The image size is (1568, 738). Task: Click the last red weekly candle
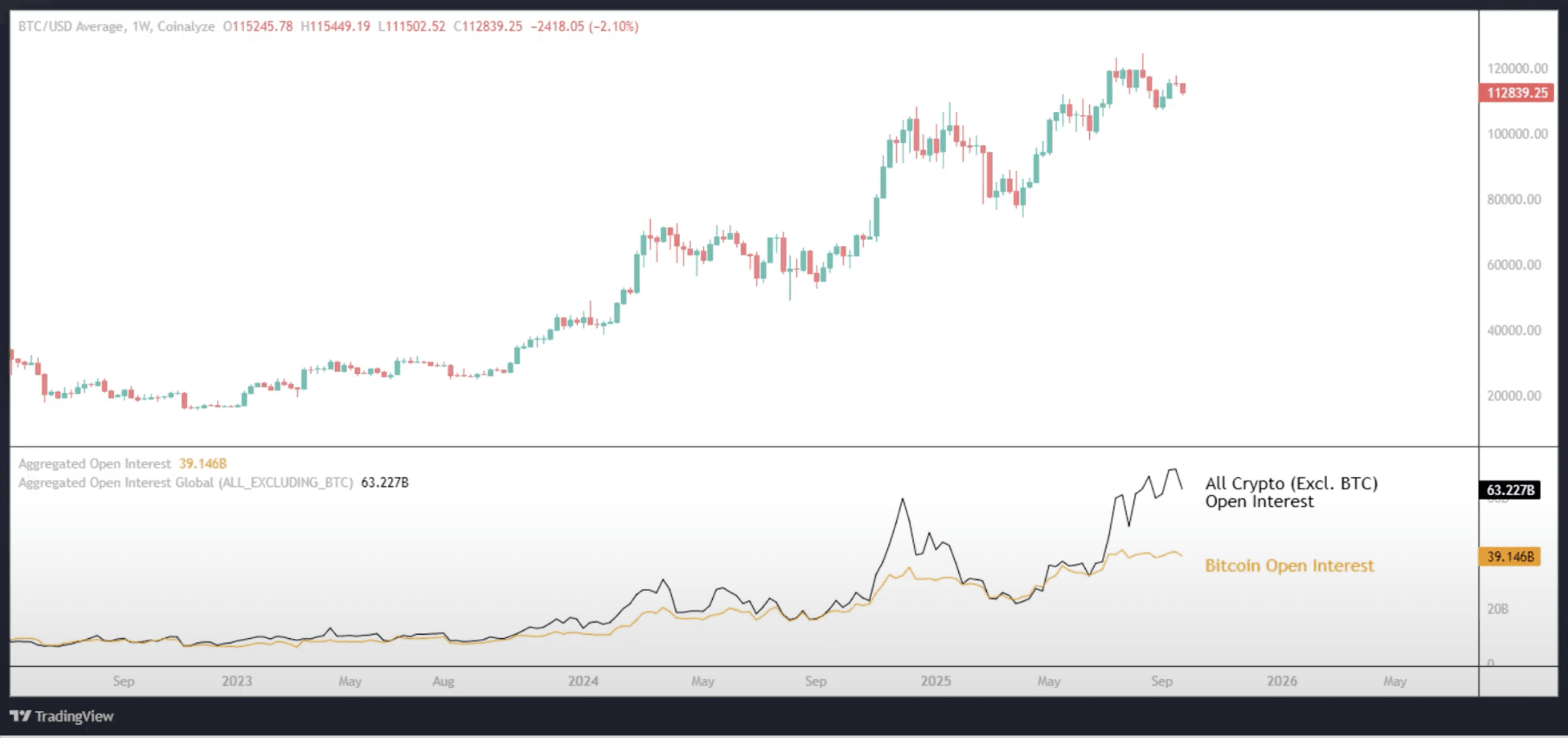coord(1183,89)
